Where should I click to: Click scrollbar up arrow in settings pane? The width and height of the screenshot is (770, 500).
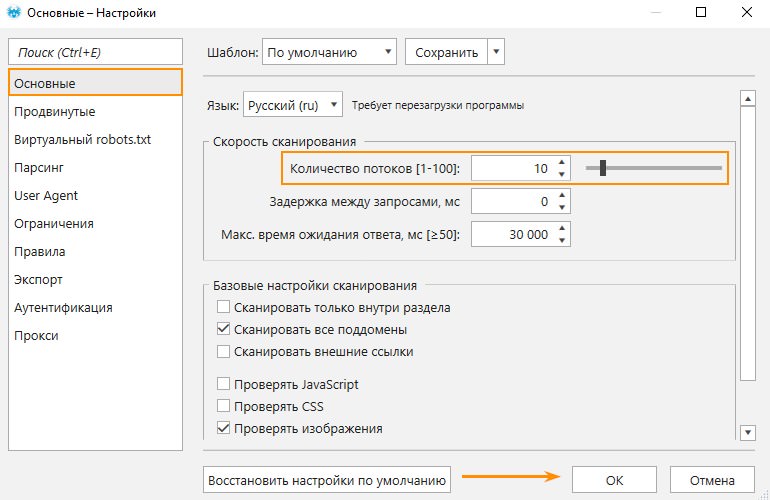(747, 99)
